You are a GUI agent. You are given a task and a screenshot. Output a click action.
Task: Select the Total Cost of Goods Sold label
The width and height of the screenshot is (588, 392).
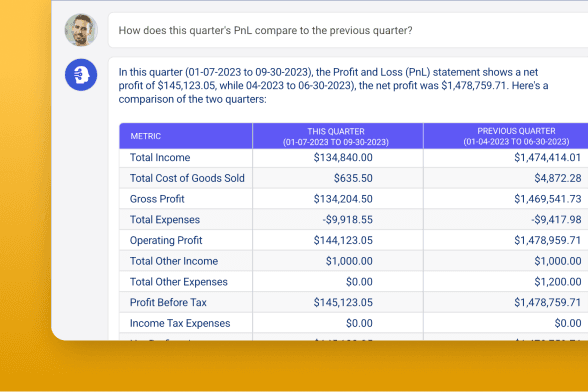click(187, 178)
